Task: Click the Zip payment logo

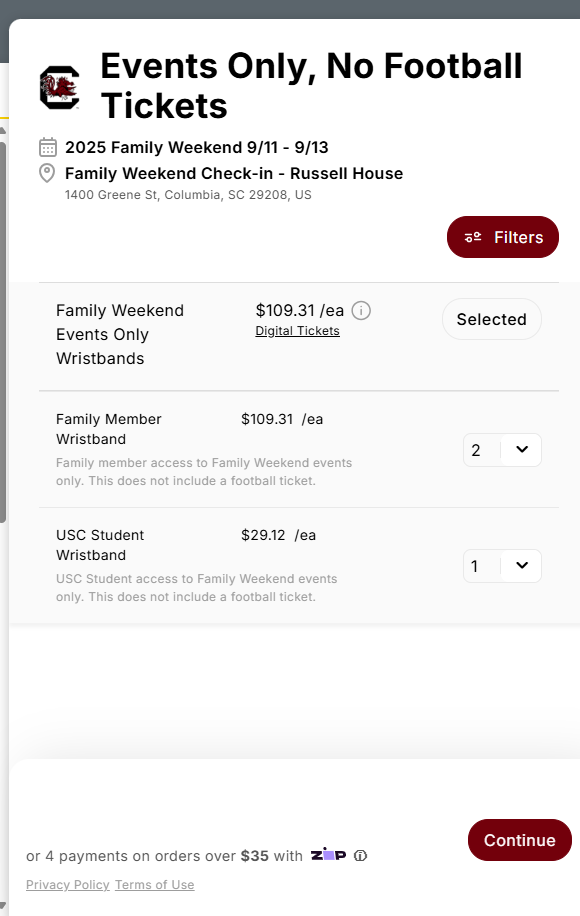Action: point(328,855)
